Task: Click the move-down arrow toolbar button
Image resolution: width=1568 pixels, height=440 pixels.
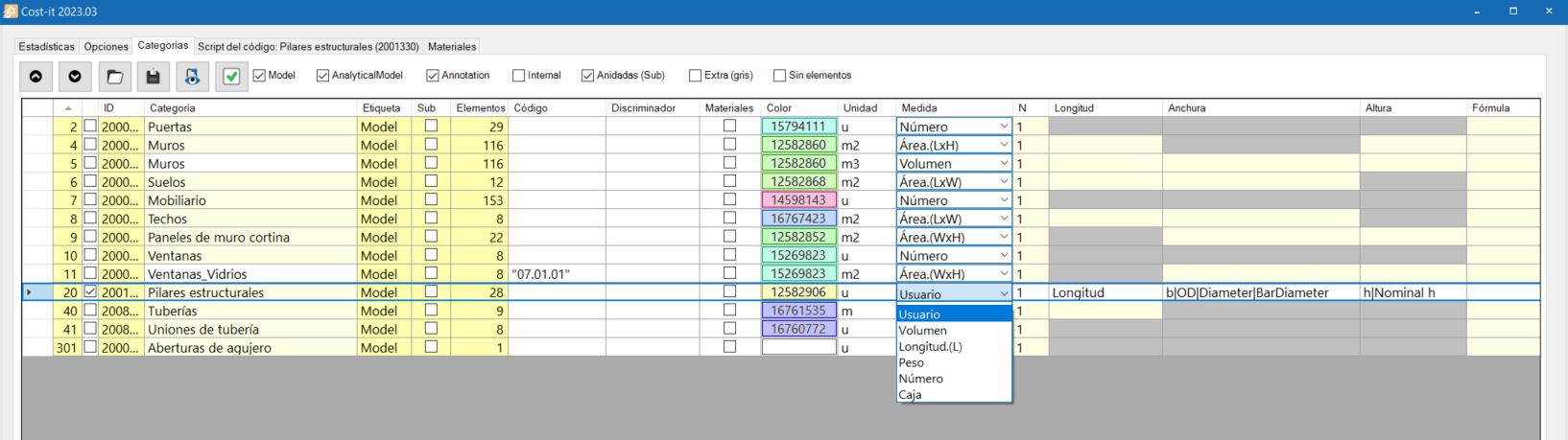Action: tap(75, 77)
